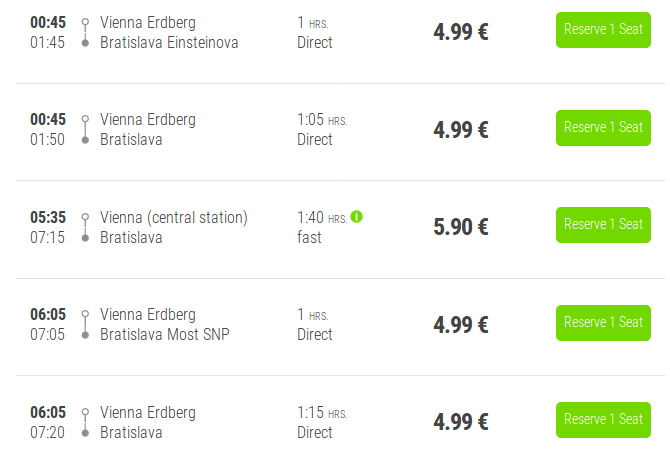Viewport: 670px width, 466px height.
Task: Reserve seat for 05:35 Vienna central station trip
Action: click(x=603, y=225)
